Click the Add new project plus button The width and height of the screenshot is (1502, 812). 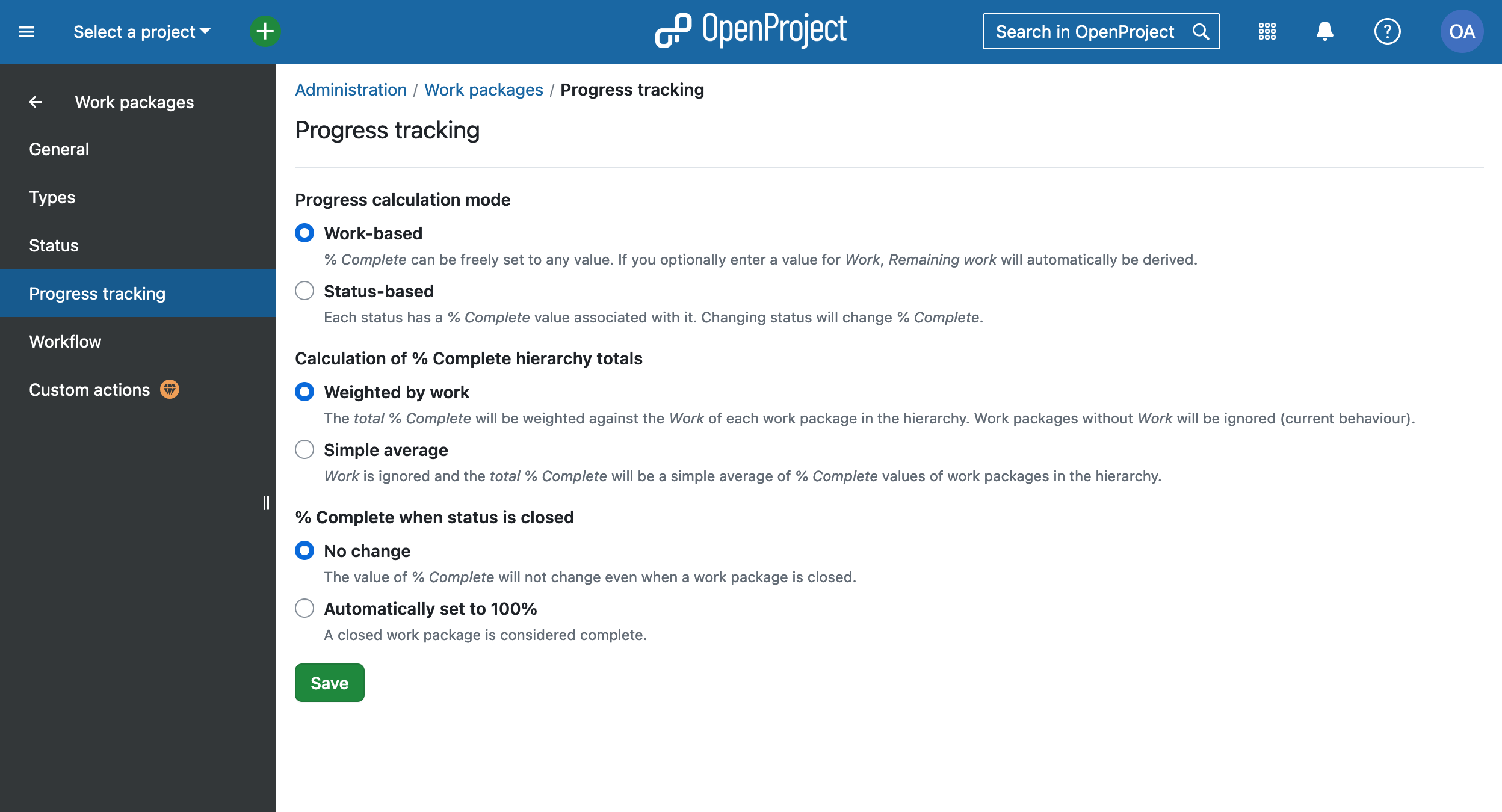pos(266,30)
